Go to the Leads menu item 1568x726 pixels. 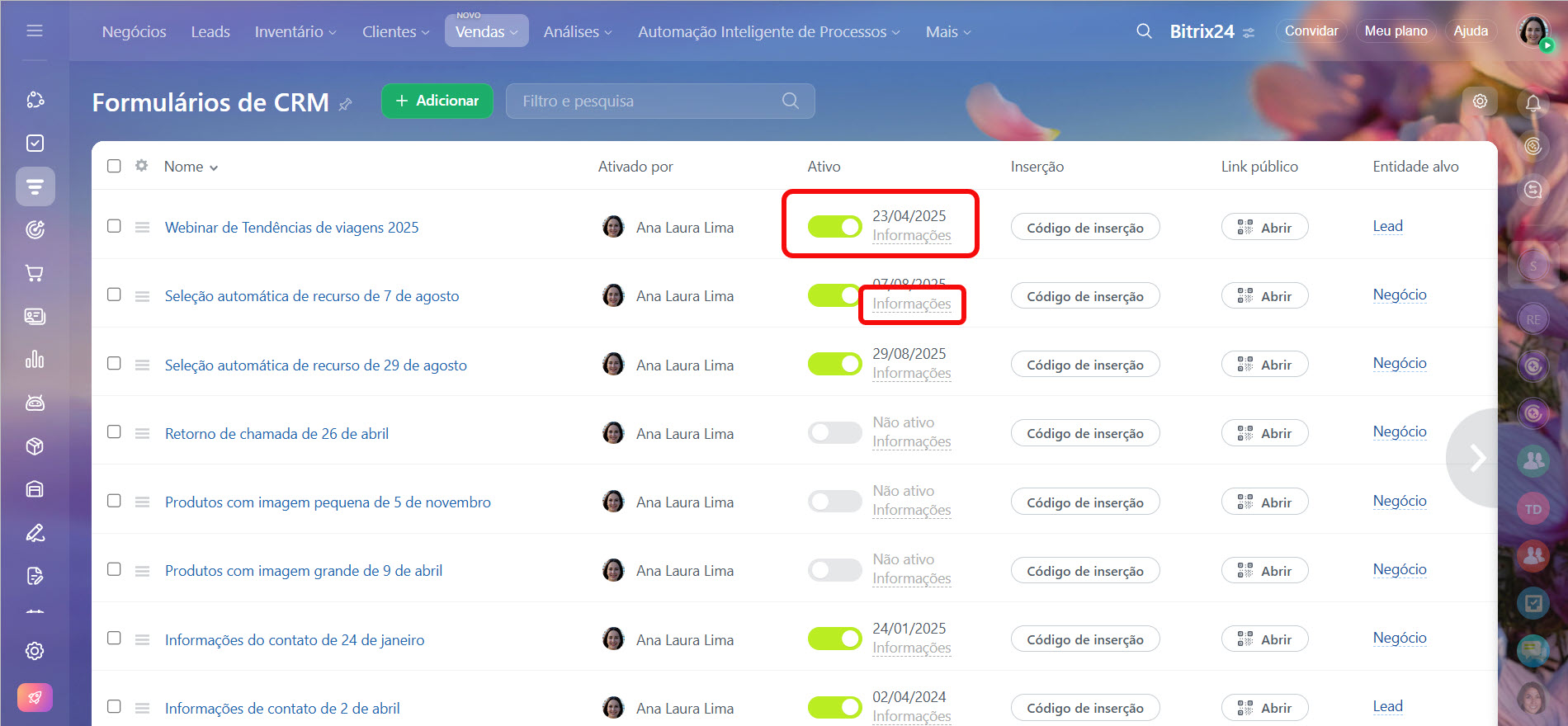tap(210, 32)
